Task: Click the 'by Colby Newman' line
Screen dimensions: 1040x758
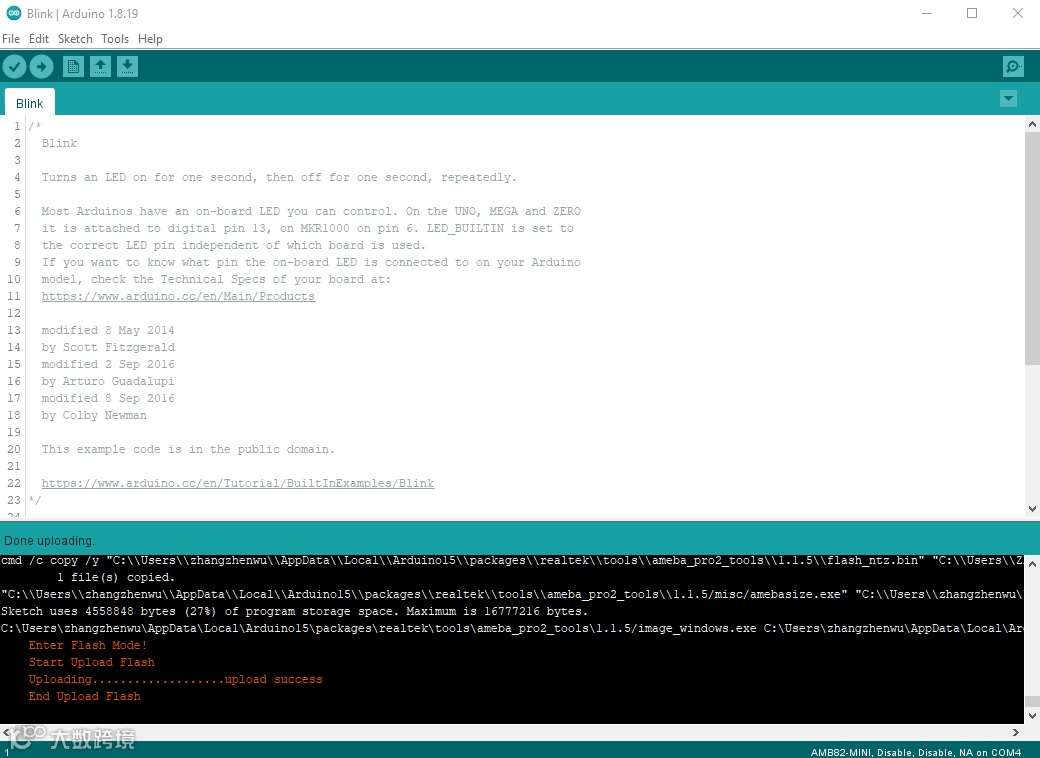Action: 94,415
